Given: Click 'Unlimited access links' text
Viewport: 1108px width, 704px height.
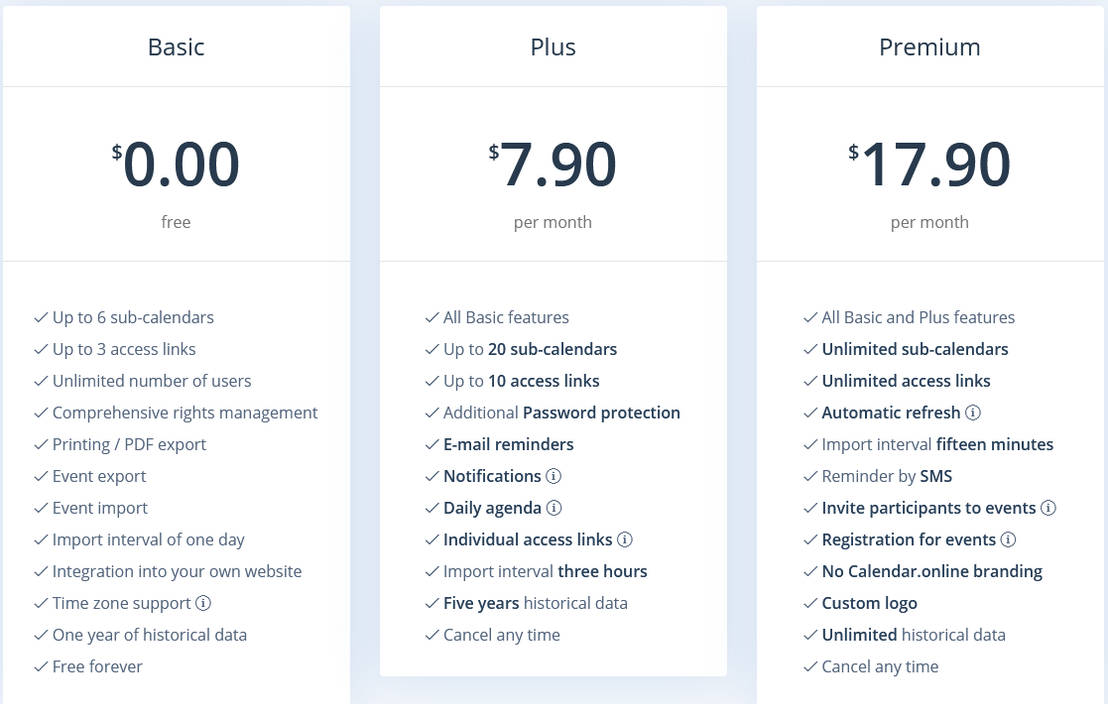Looking at the screenshot, I should pyautogui.click(x=906, y=381).
